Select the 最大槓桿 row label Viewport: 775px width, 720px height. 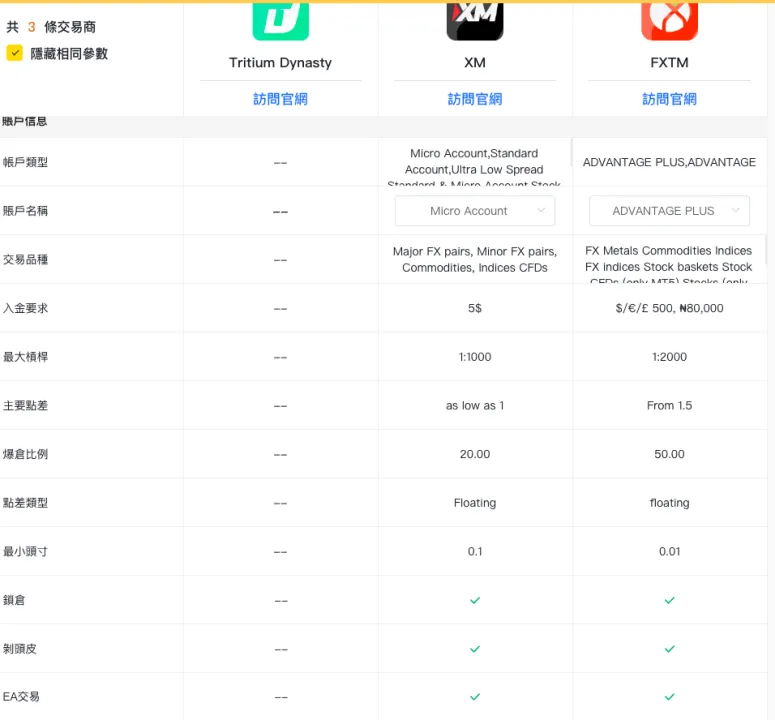25,357
